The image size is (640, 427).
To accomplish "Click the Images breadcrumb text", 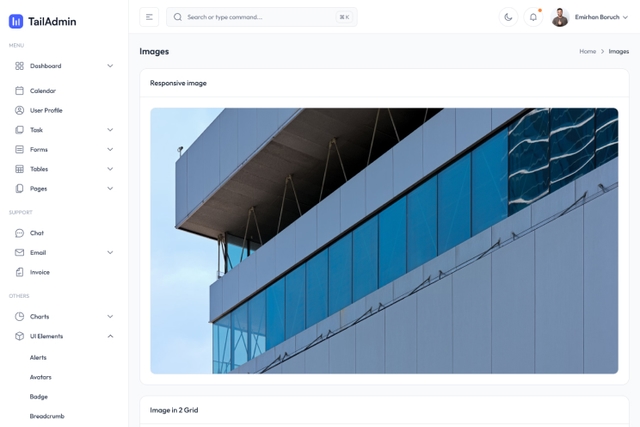I will pos(619,51).
